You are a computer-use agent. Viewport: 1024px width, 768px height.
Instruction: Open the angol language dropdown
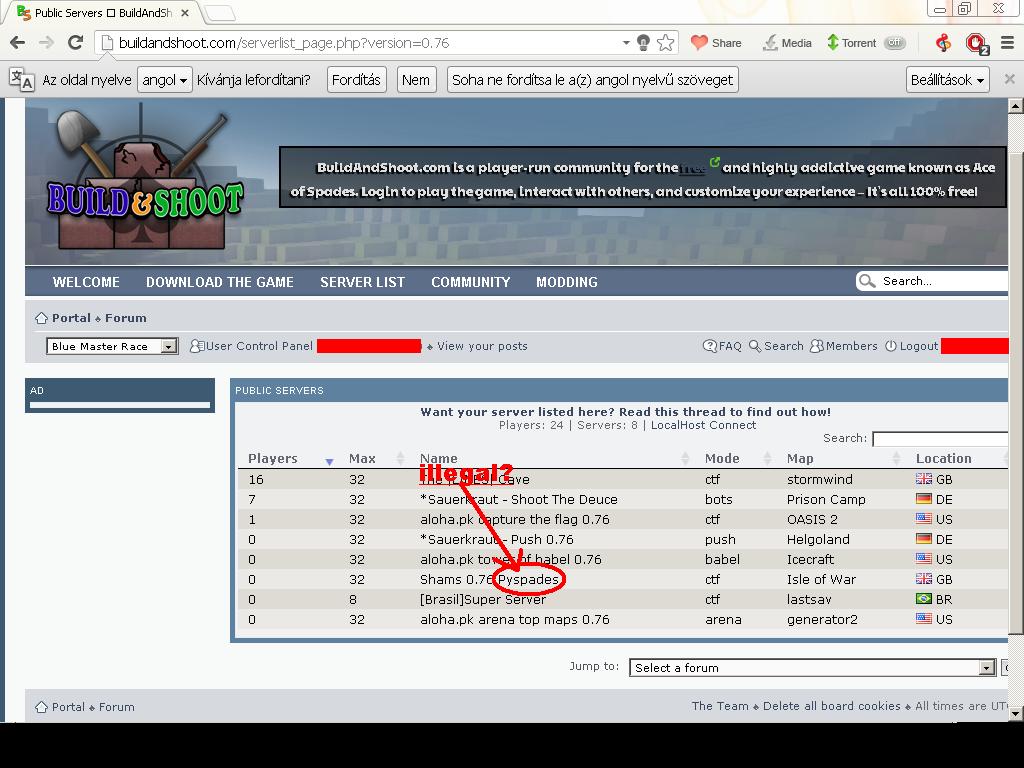[164, 80]
